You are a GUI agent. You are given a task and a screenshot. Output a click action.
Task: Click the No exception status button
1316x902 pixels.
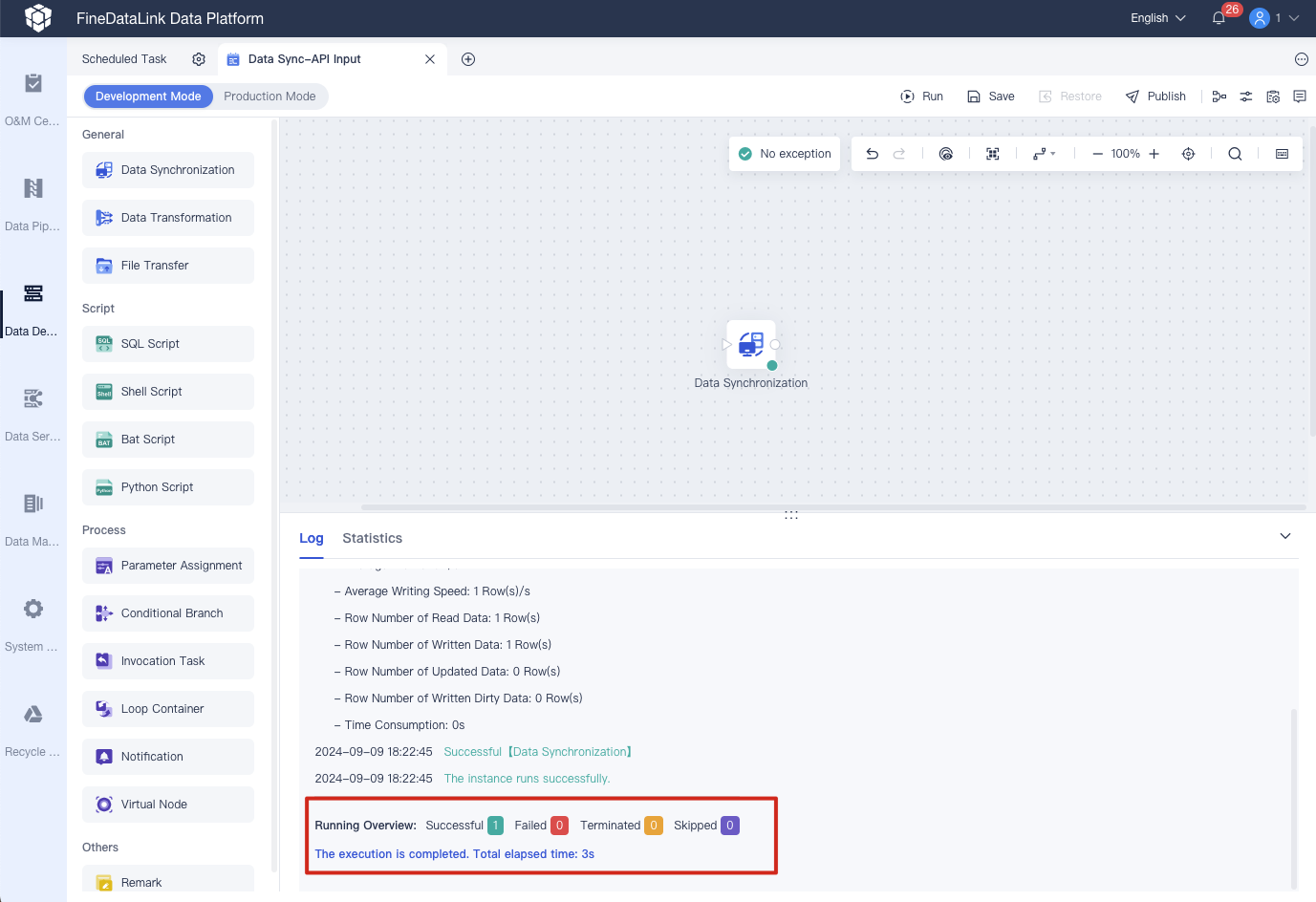pos(785,154)
